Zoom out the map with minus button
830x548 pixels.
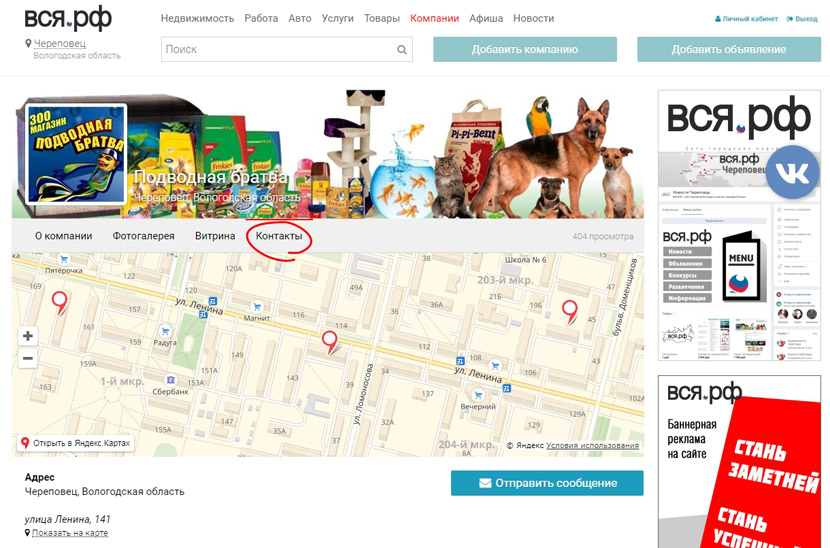coord(28,358)
